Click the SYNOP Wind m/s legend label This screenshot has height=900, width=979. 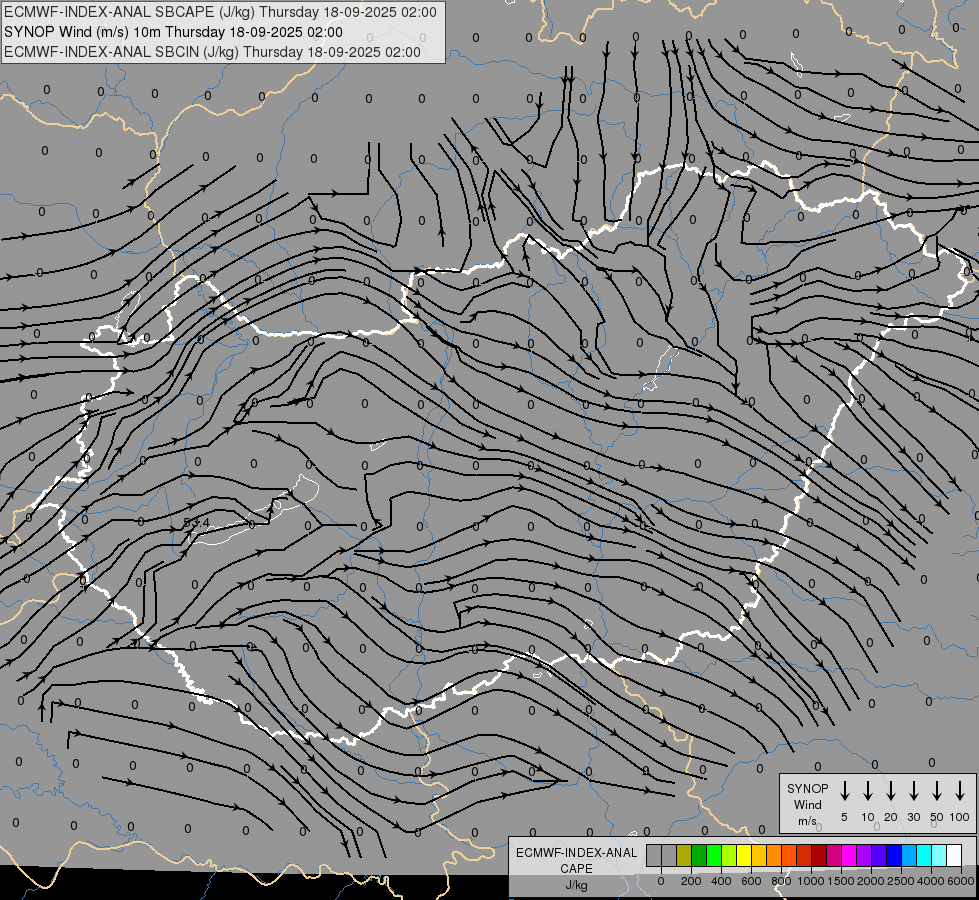(x=807, y=804)
